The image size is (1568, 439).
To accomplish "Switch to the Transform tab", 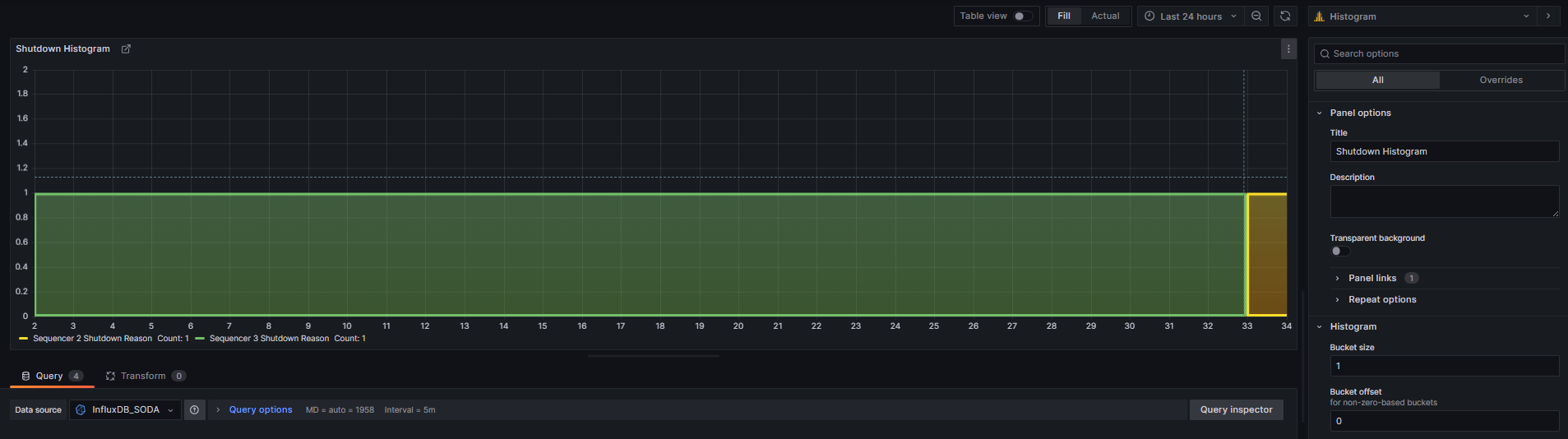I will point(145,377).
